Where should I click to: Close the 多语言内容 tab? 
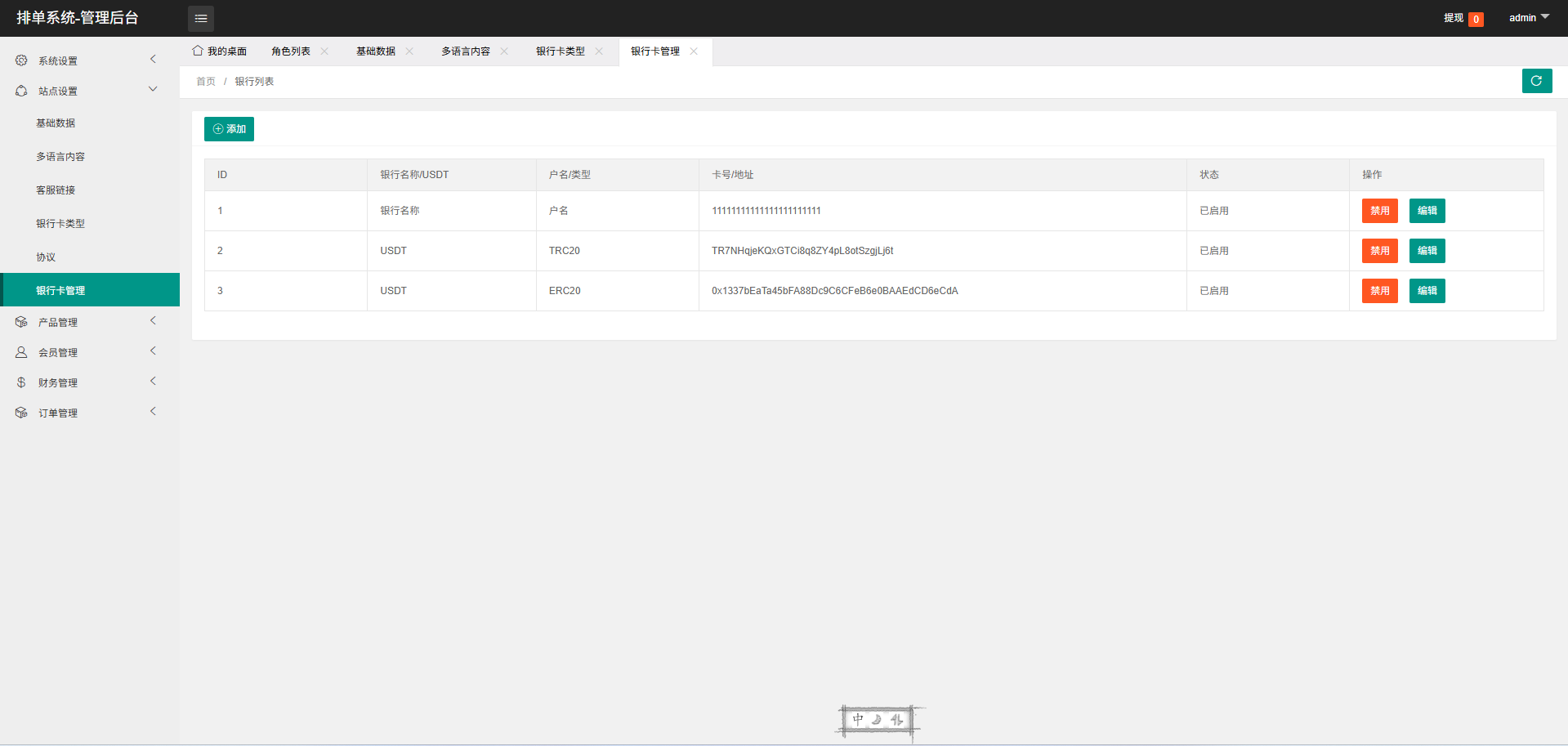505,51
